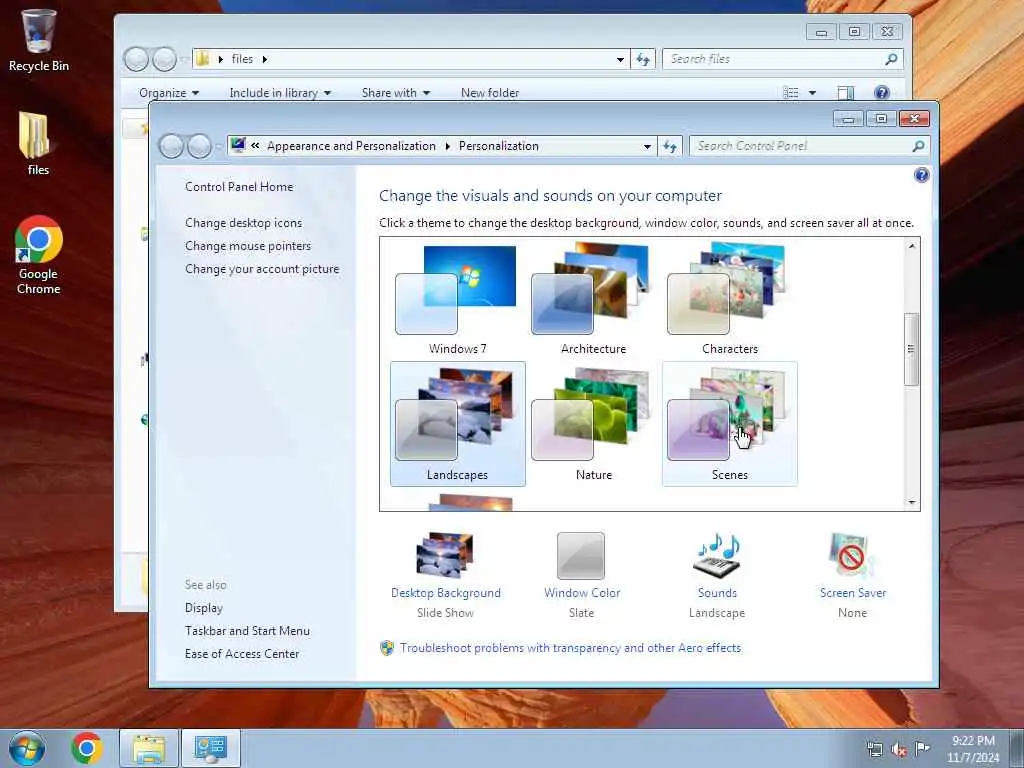Change view icon in files window
1024x768 pixels.
click(x=791, y=93)
